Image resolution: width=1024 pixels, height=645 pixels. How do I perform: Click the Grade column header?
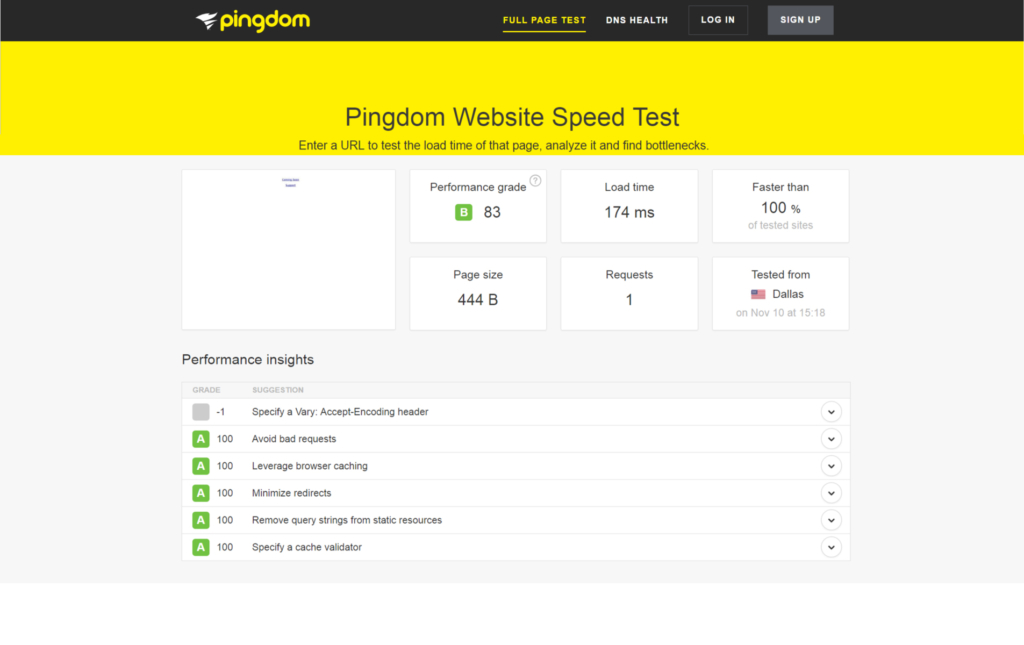pos(206,390)
